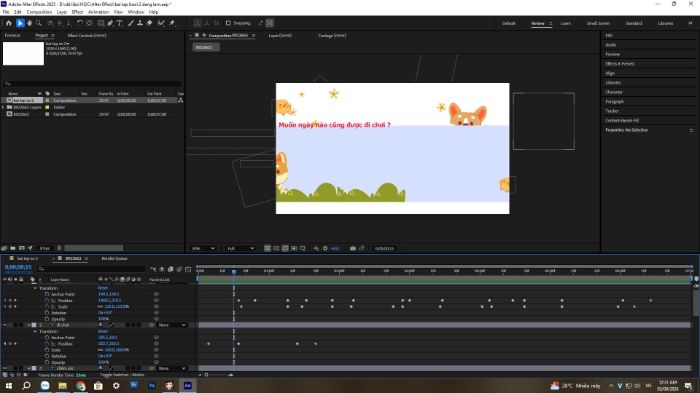Switch to the Libraries workspace
The image size is (700, 393).
[665, 23]
